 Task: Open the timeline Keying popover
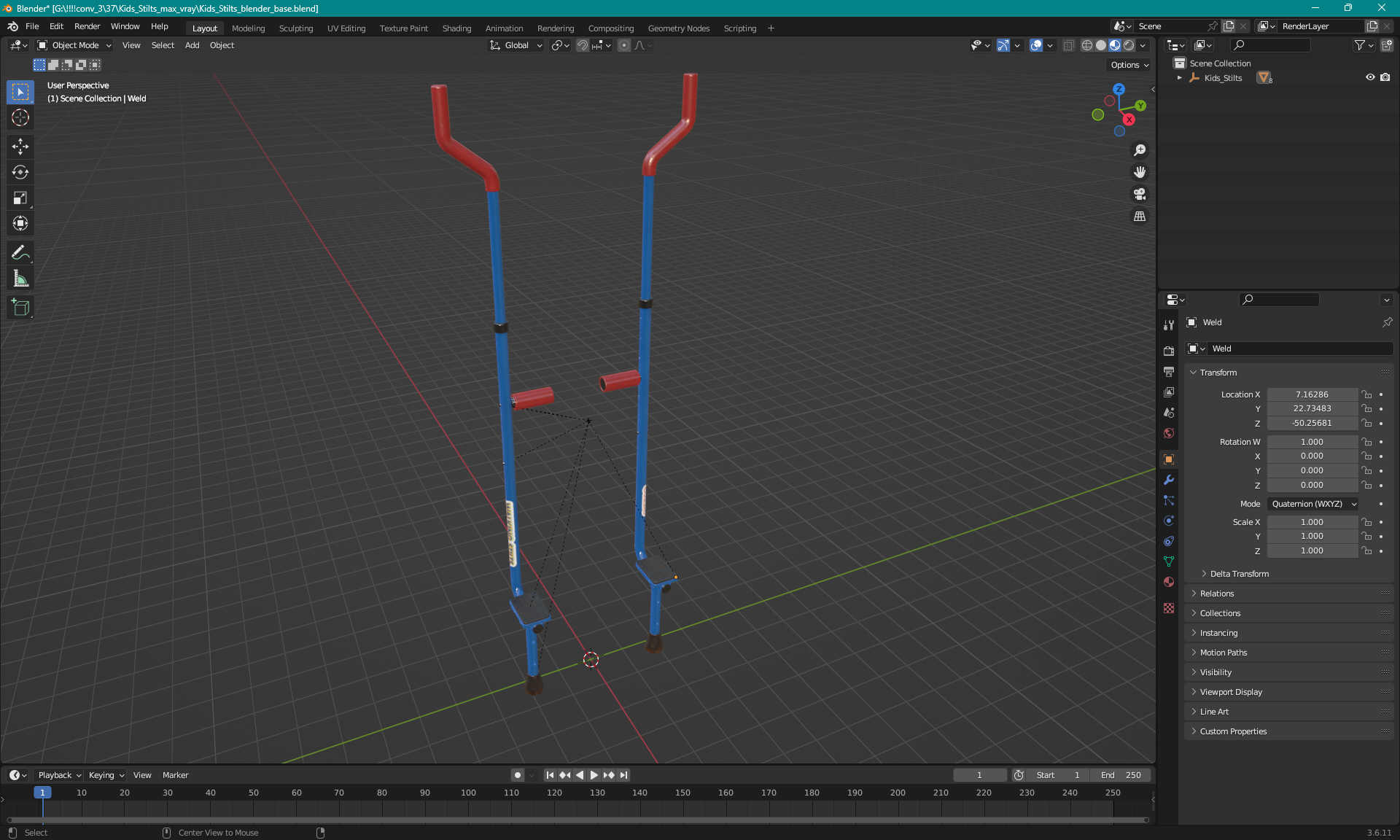106,775
